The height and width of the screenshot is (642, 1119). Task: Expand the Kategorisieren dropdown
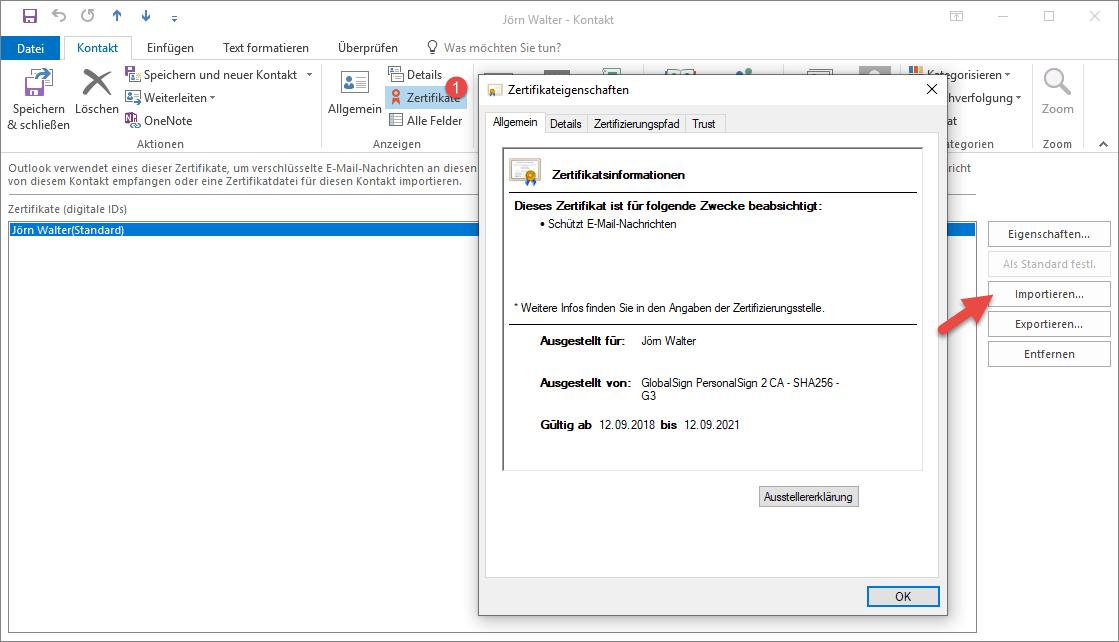point(1006,75)
